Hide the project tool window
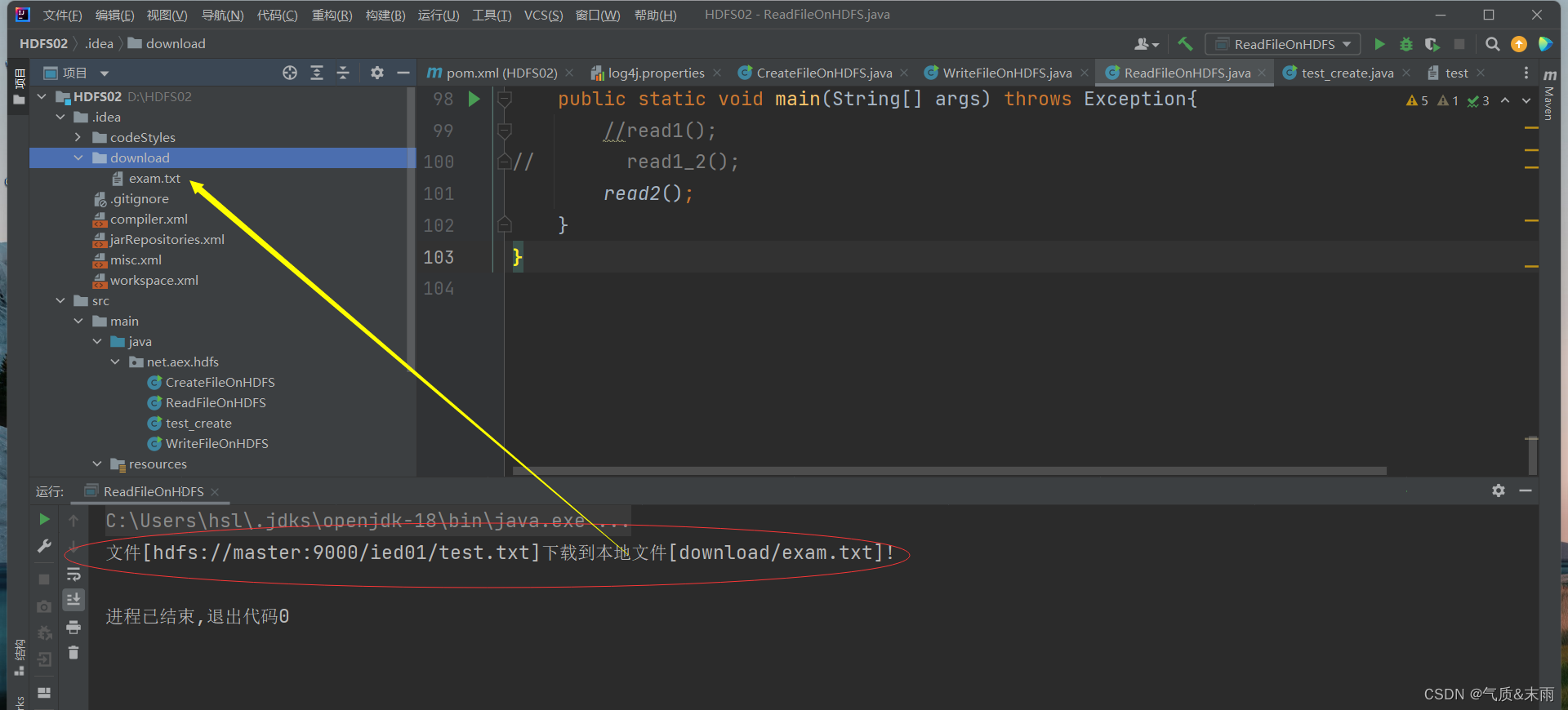 403,73
